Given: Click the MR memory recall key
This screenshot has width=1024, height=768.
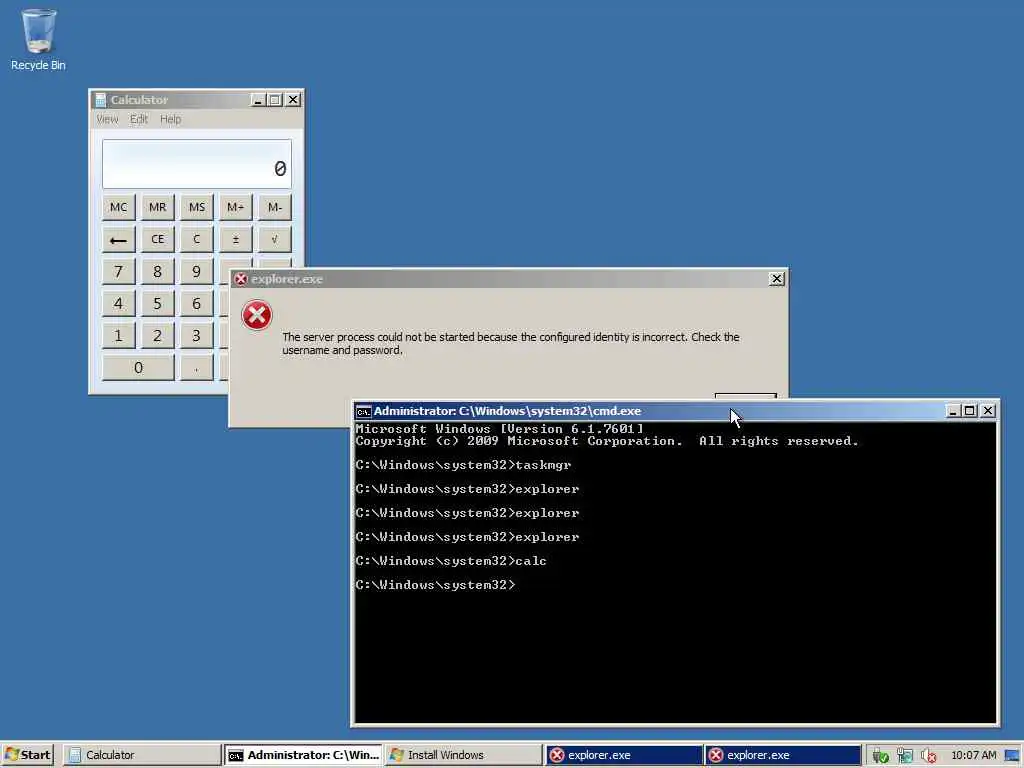Looking at the screenshot, I should tap(157, 207).
